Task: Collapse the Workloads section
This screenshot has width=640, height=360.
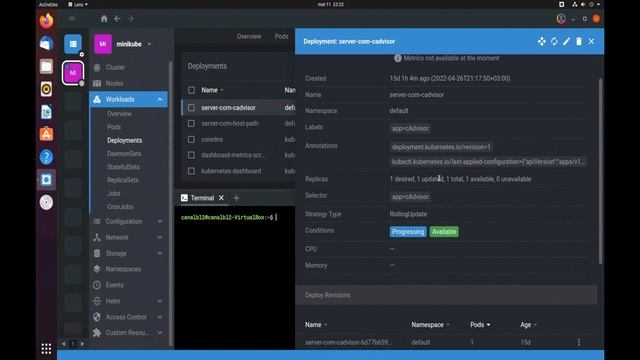Action: [x=128, y=99]
